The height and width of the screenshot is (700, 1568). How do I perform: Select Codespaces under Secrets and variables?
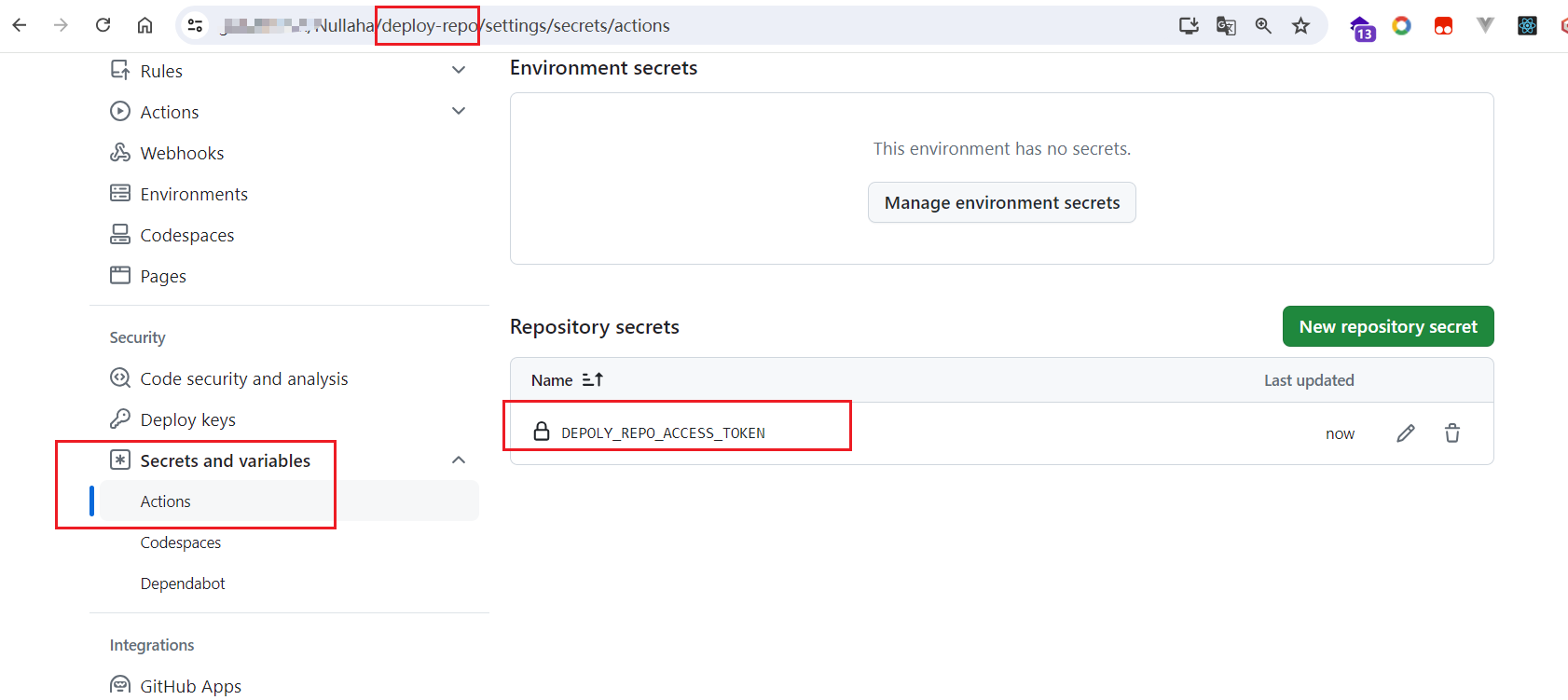(x=181, y=542)
